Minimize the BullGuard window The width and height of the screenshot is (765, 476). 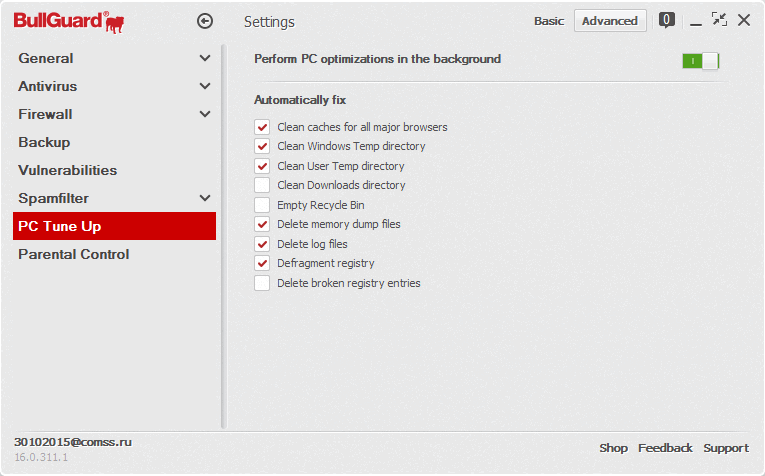coord(696,24)
